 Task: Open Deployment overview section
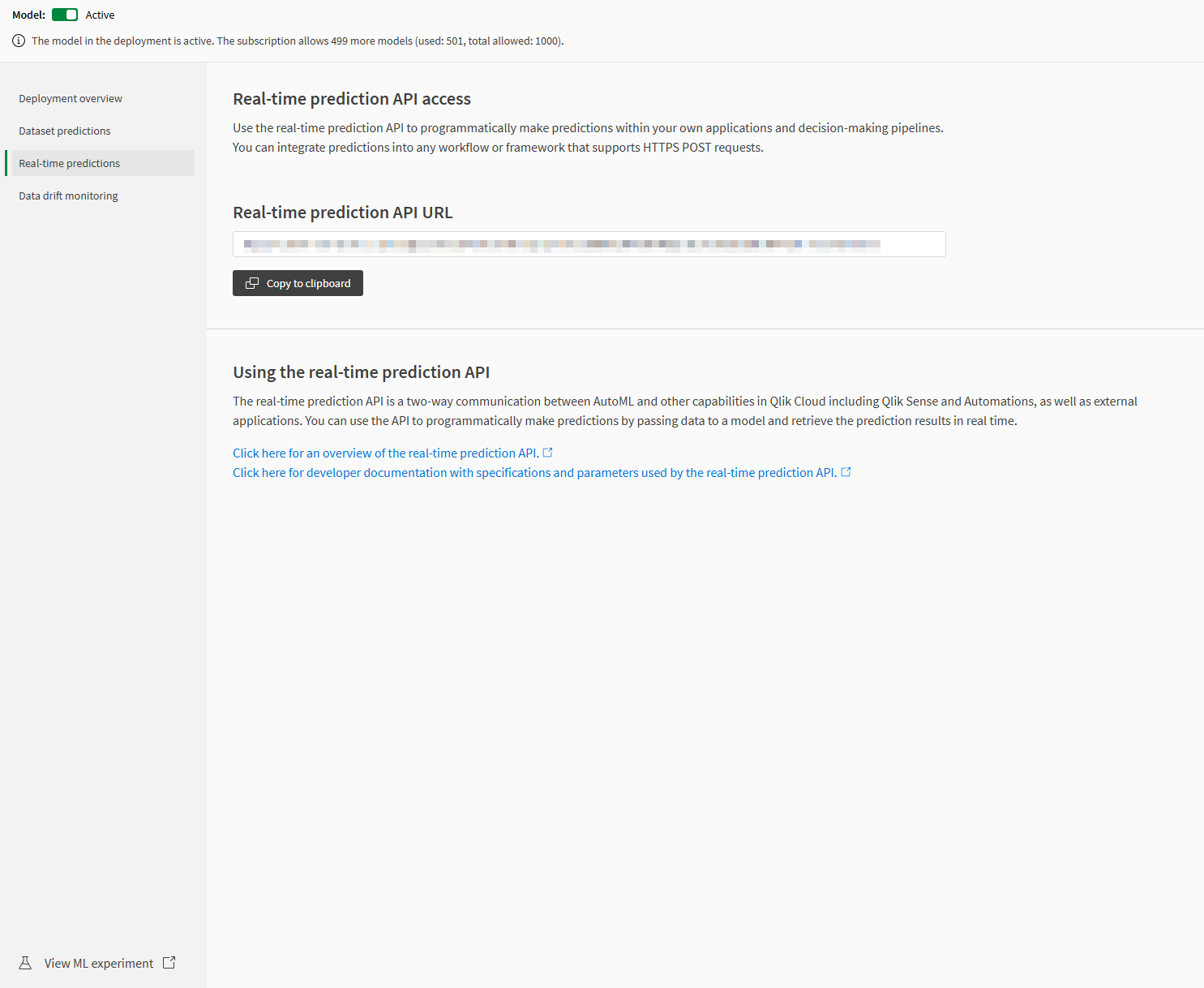71,98
